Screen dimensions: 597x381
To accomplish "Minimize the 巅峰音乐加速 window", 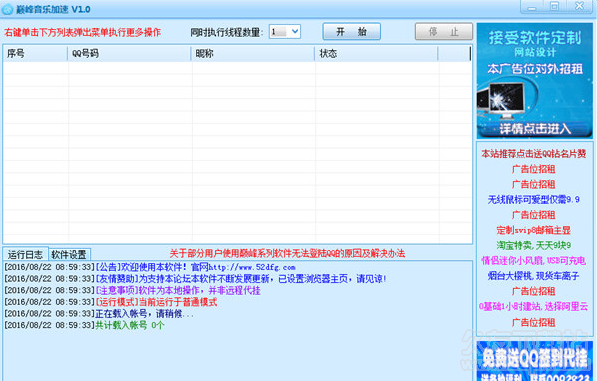I will pos(532,7).
